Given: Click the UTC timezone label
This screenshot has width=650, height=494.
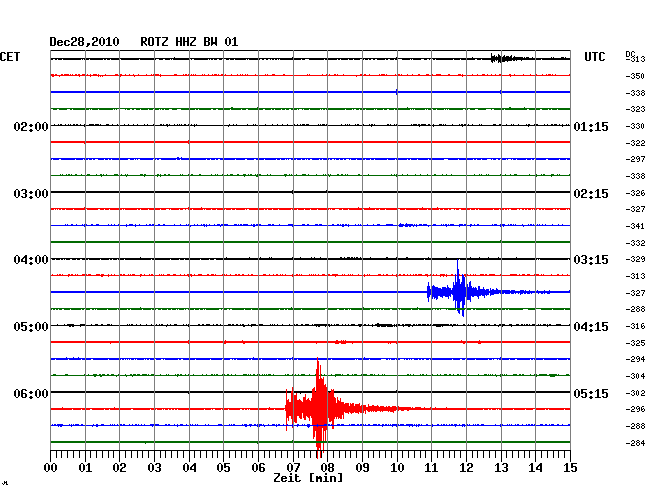Looking at the screenshot, I should click(594, 57).
